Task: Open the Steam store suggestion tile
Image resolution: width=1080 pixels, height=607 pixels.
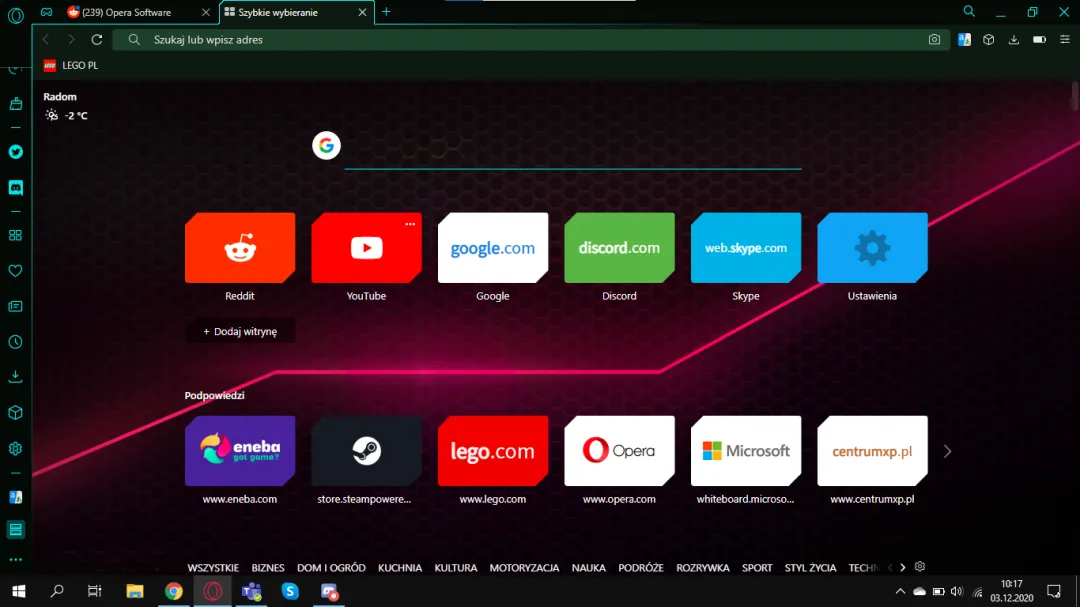Action: (366, 451)
